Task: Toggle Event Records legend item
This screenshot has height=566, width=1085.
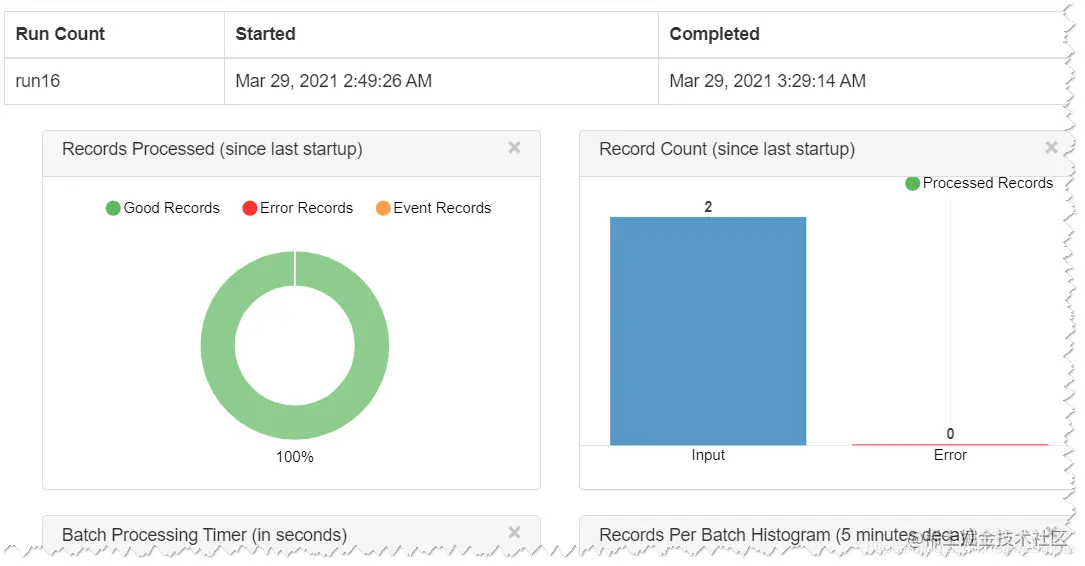Action: [433, 208]
